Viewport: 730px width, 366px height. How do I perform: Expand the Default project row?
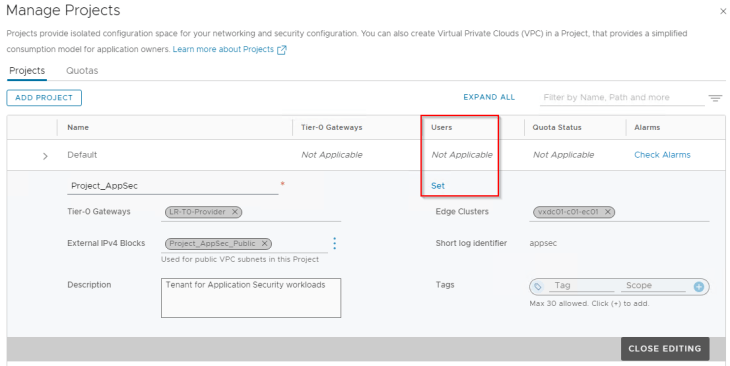45,156
